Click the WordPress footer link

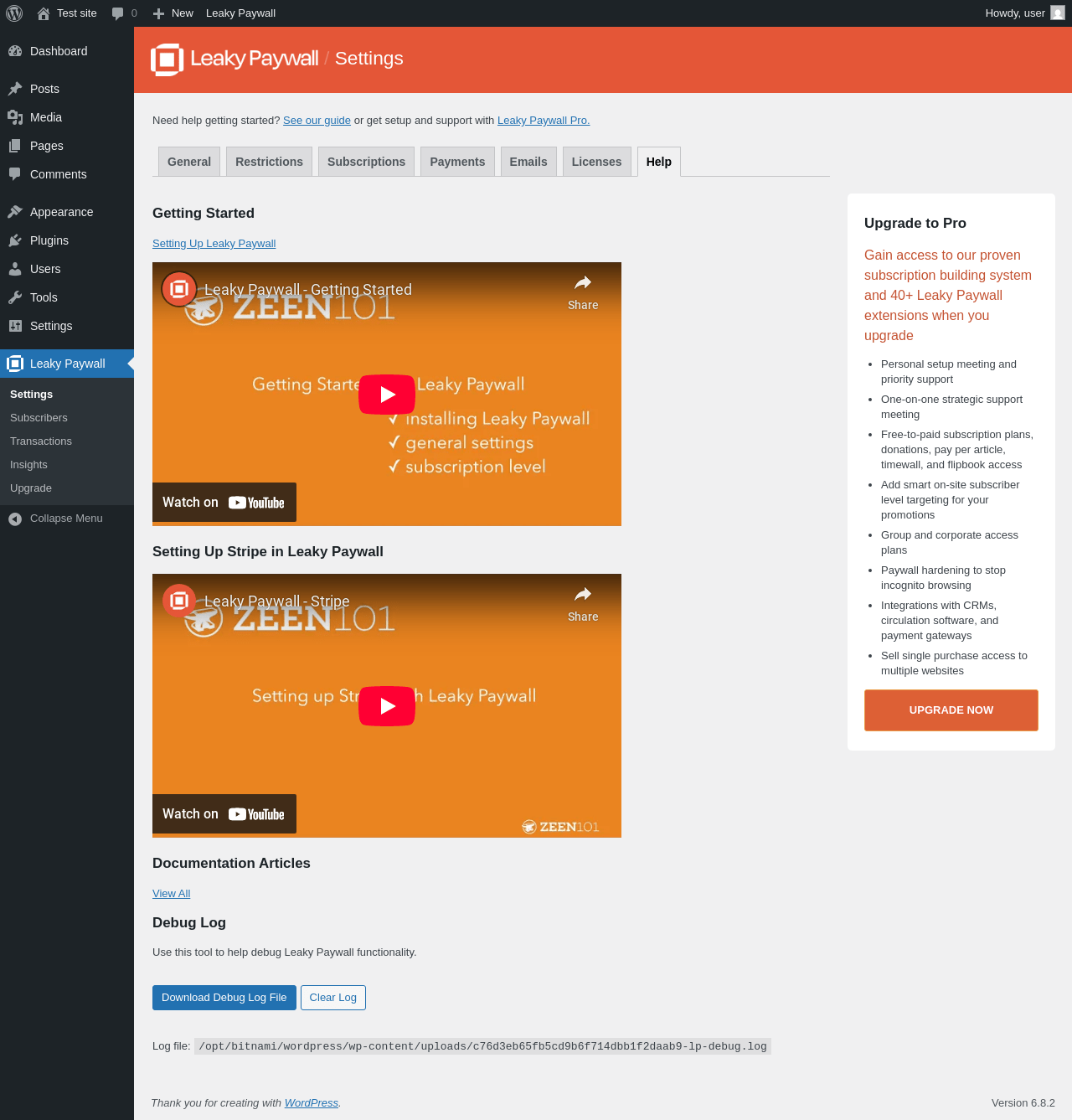click(x=311, y=1103)
